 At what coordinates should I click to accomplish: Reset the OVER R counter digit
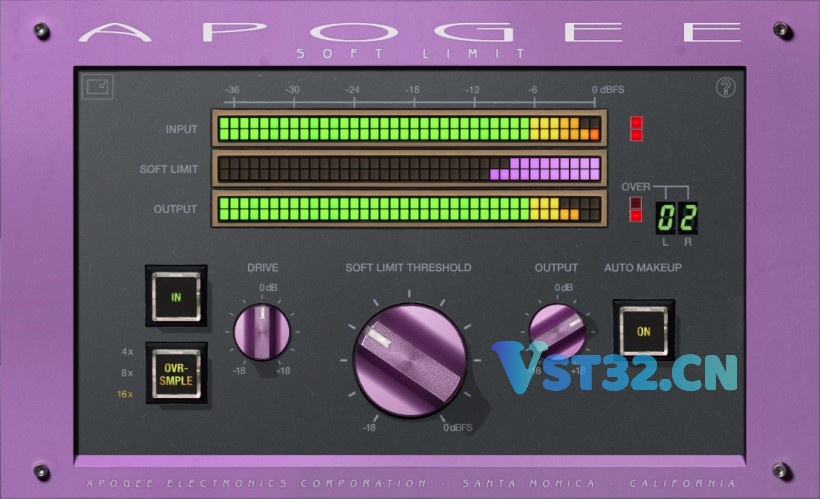pos(688,218)
